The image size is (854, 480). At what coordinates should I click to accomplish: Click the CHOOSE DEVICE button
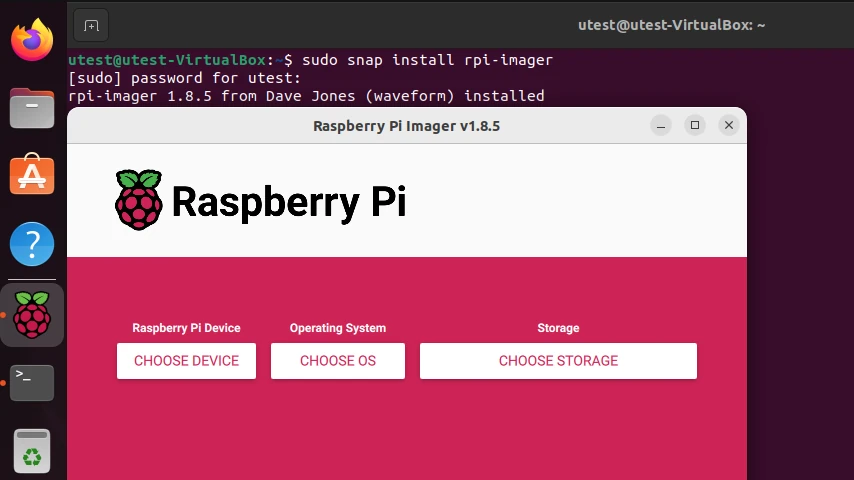coord(186,361)
